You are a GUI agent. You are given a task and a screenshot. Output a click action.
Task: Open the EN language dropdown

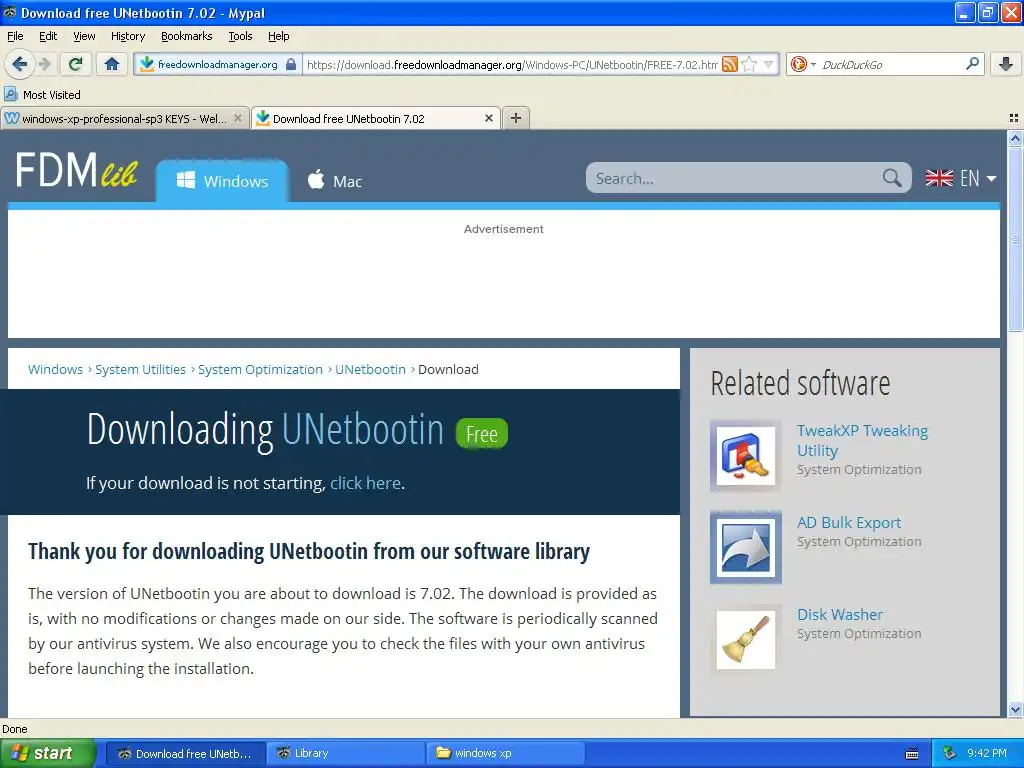(x=961, y=178)
